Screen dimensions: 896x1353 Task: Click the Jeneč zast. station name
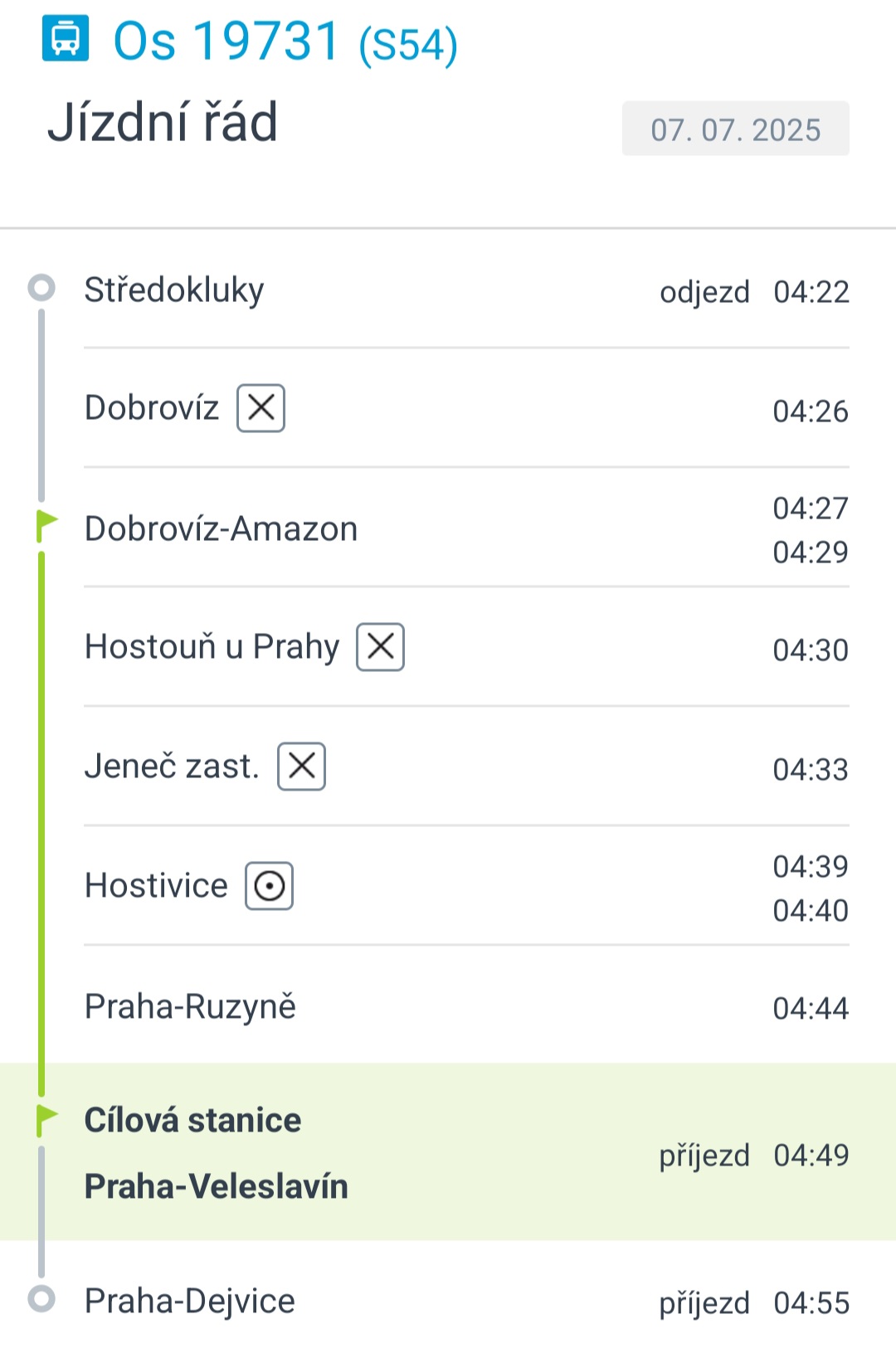[x=173, y=767]
